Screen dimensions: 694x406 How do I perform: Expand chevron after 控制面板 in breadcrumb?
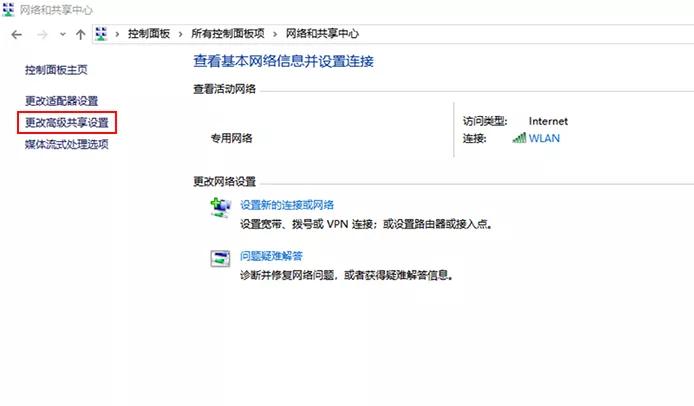(x=181, y=34)
